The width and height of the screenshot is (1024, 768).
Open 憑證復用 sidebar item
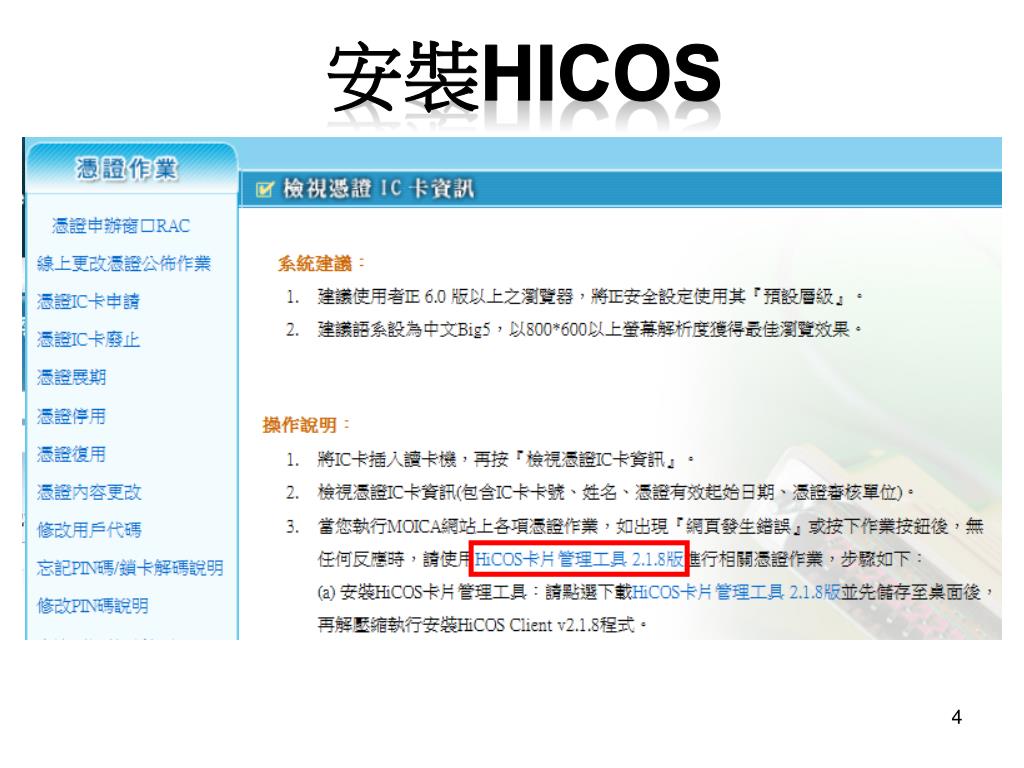click(x=71, y=453)
